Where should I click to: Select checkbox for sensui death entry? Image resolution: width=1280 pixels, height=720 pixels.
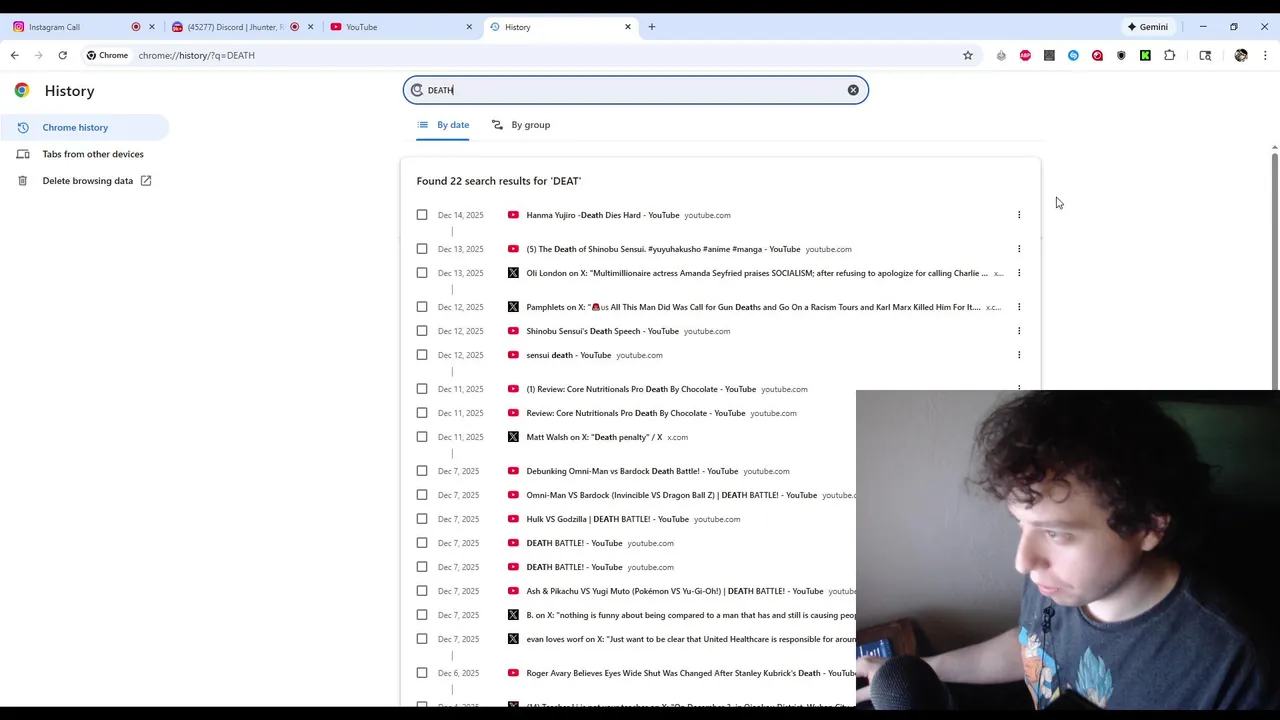click(422, 355)
